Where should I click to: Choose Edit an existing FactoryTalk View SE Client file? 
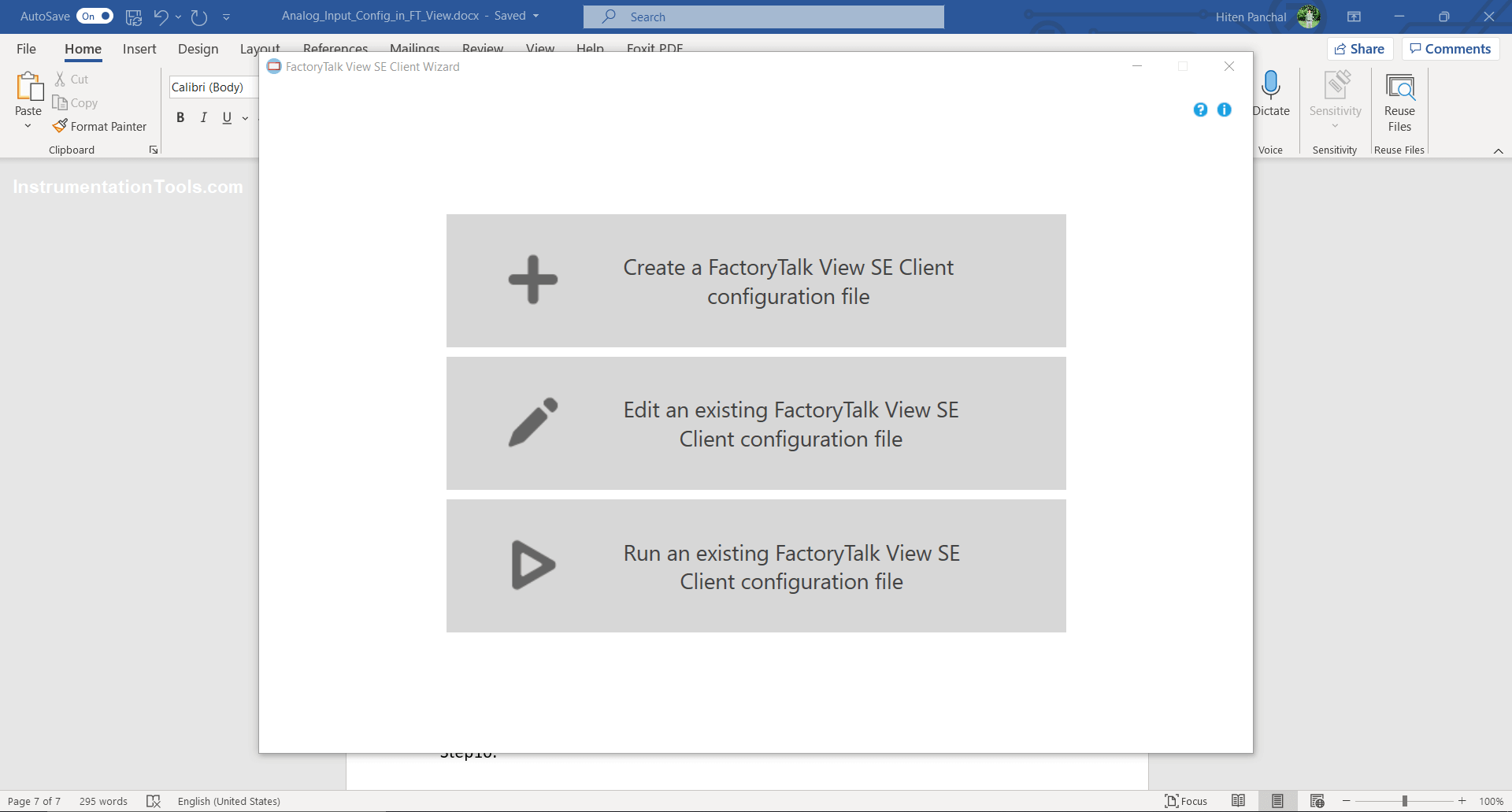756,423
